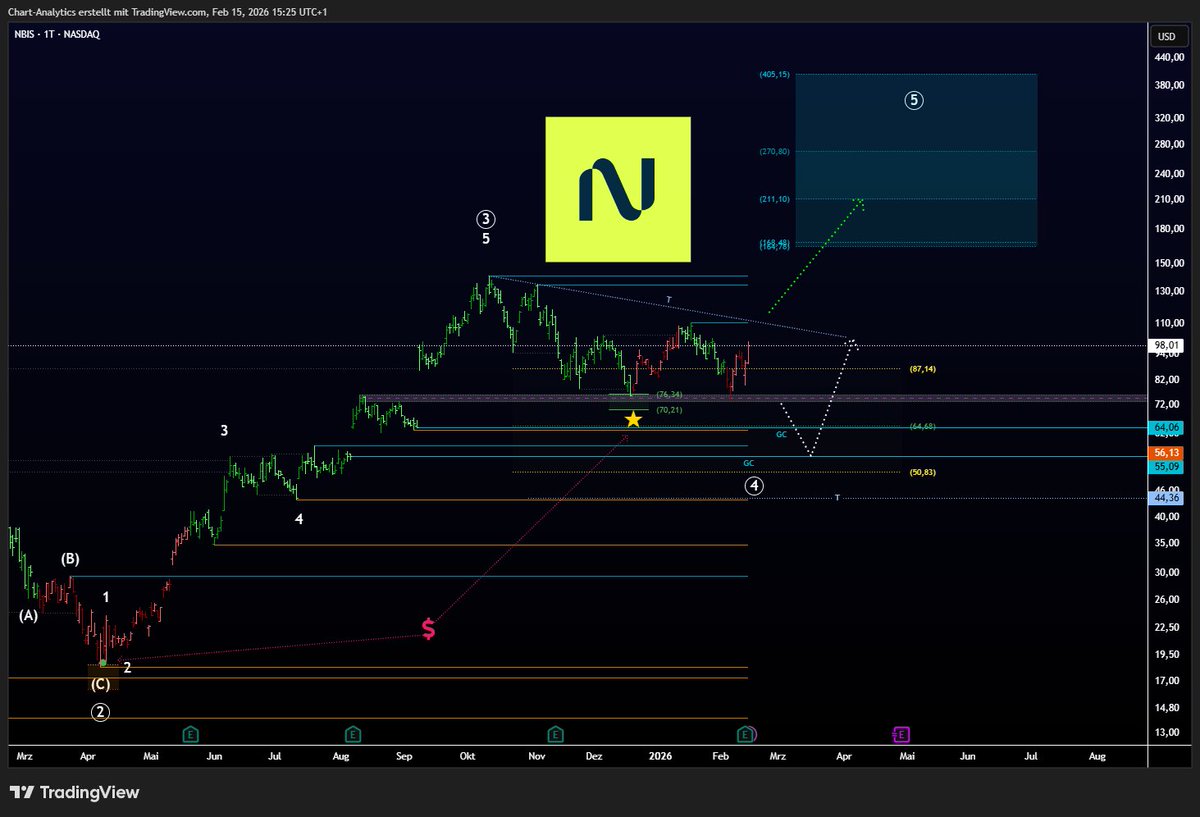The image size is (1200, 817).
Task: Click the Sep label on time axis
Action: tap(404, 757)
